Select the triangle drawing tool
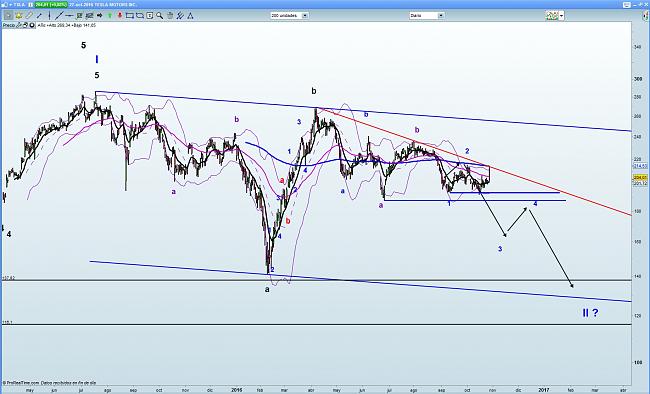The width and height of the screenshot is (650, 394). [190, 16]
